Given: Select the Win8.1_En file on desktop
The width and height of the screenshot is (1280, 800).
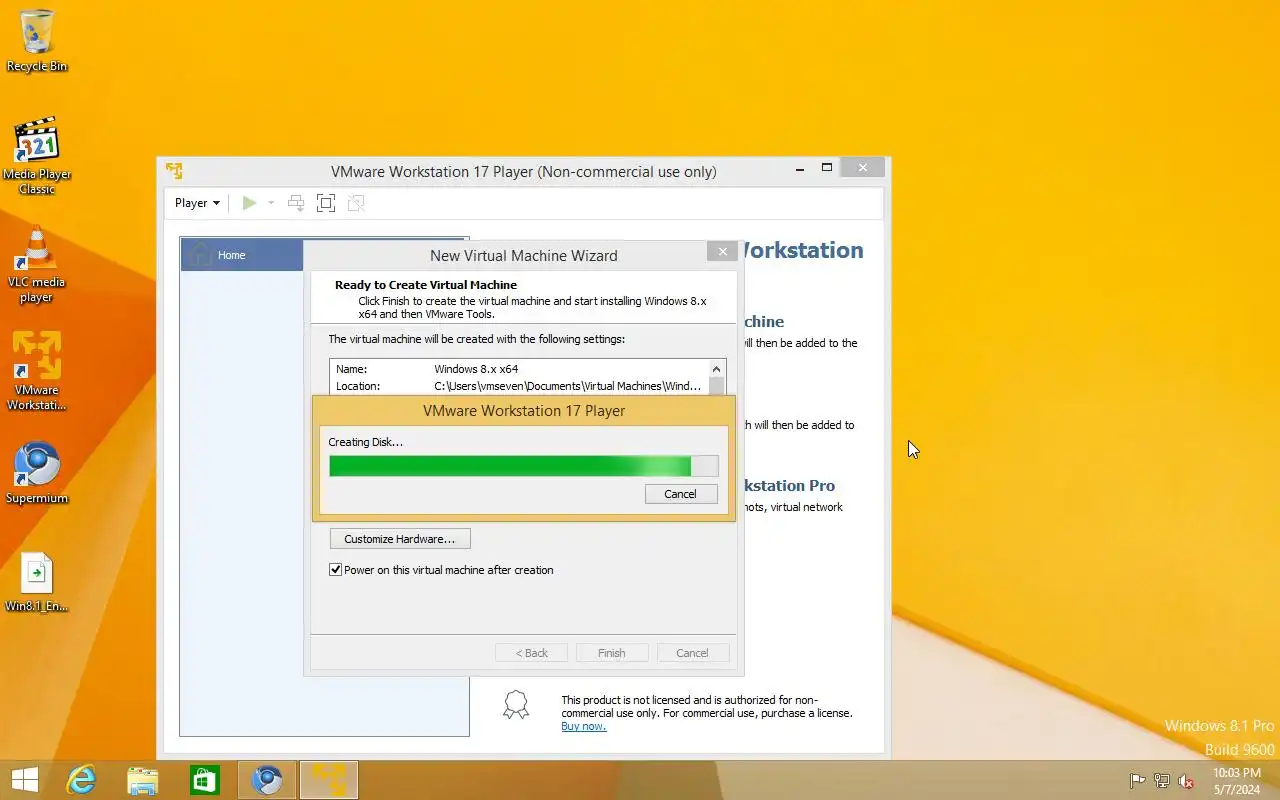Looking at the screenshot, I should click(37, 582).
